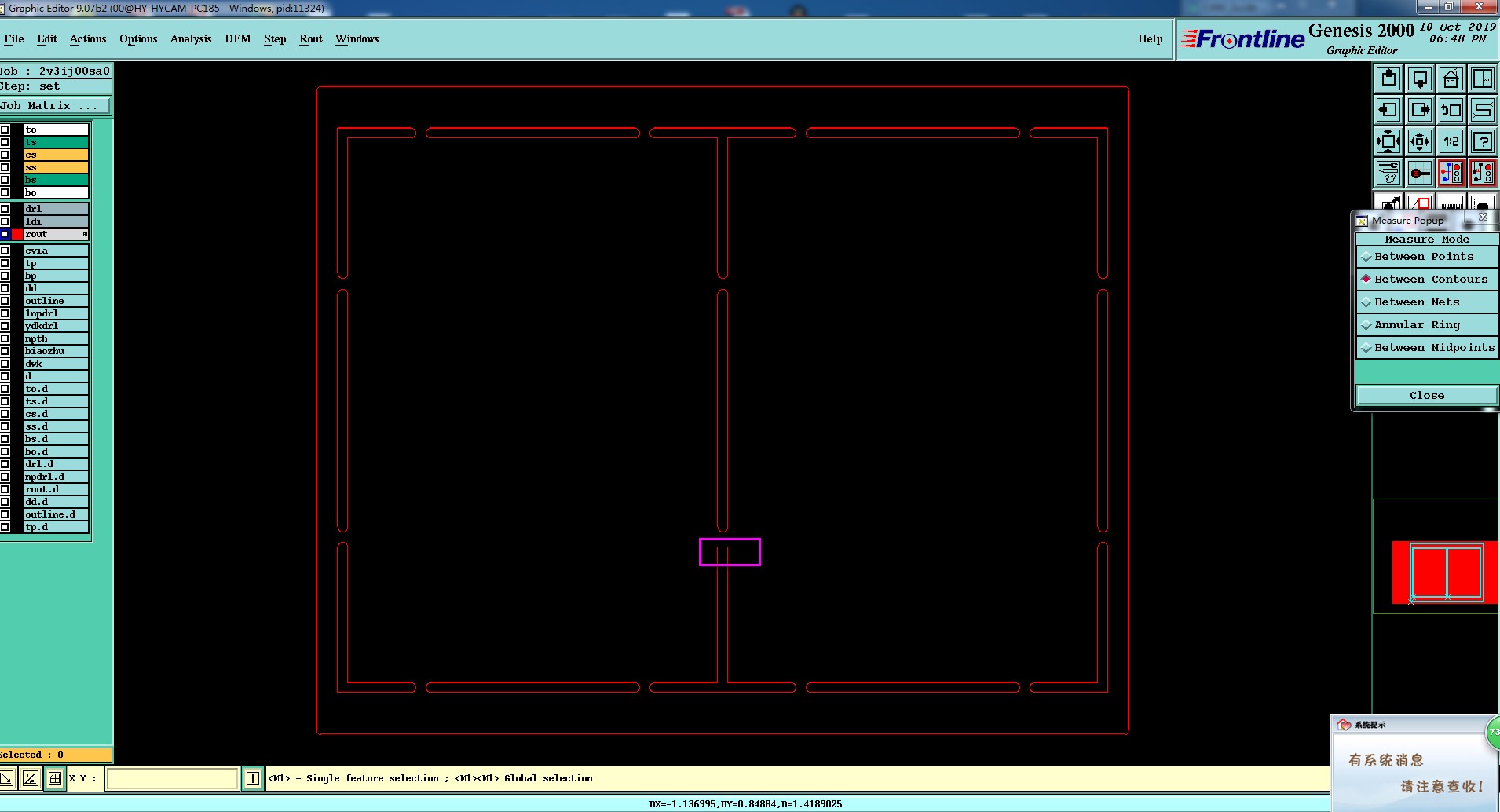The width and height of the screenshot is (1500, 812).
Task: Open the Edit menu
Action: (x=47, y=38)
